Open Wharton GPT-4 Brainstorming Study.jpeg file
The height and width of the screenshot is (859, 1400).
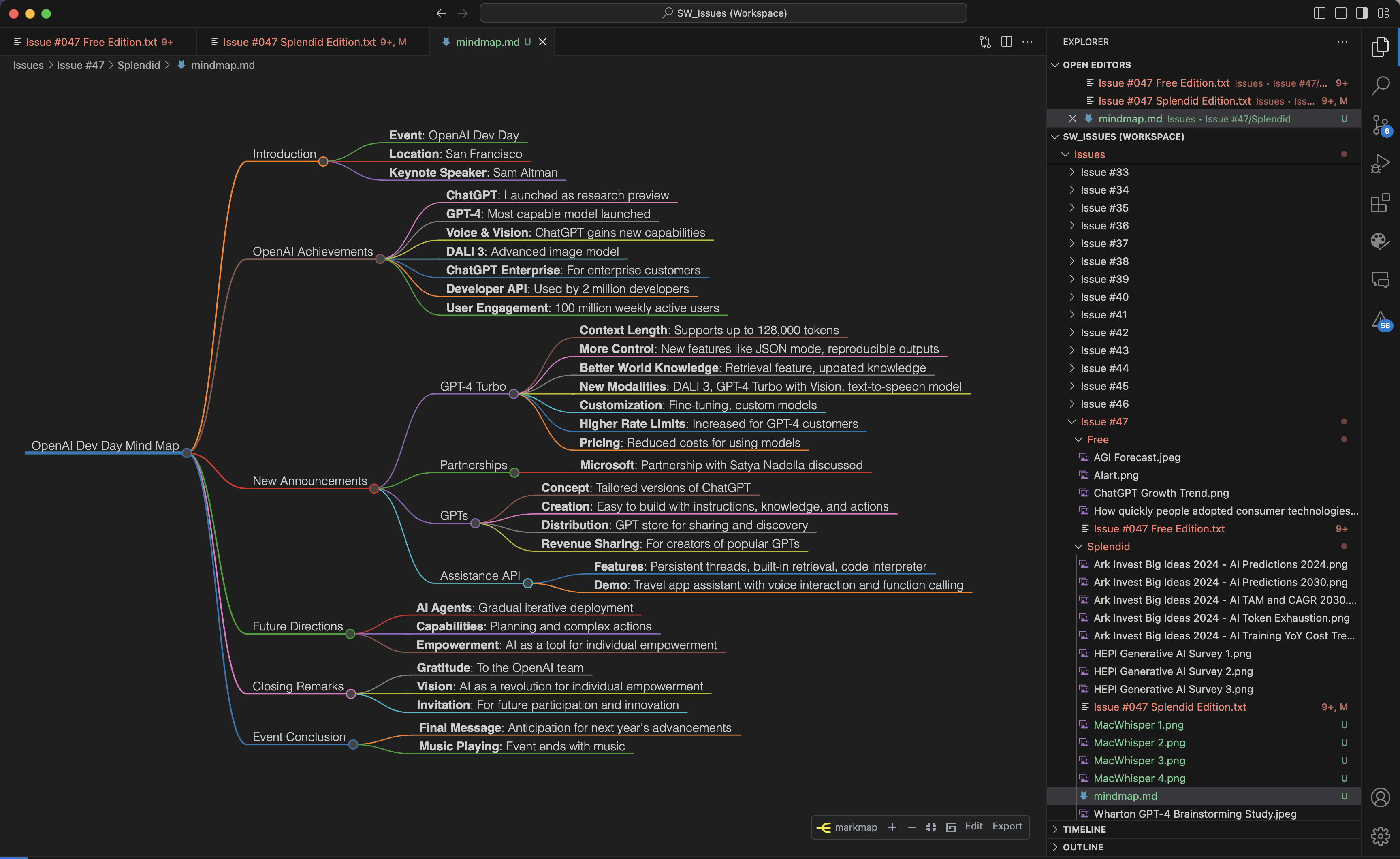(x=1204, y=814)
